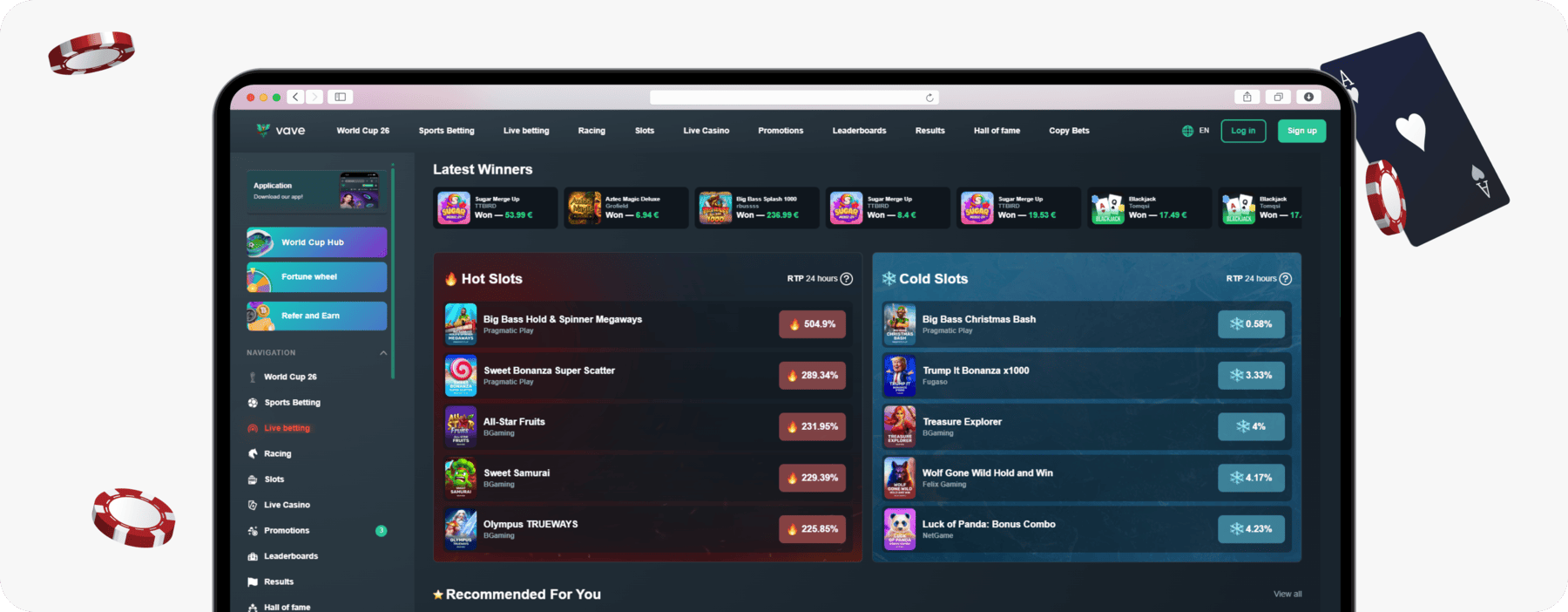Collapse the Navigation section chevron
This screenshot has width=1568, height=612.
click(383, 353)
